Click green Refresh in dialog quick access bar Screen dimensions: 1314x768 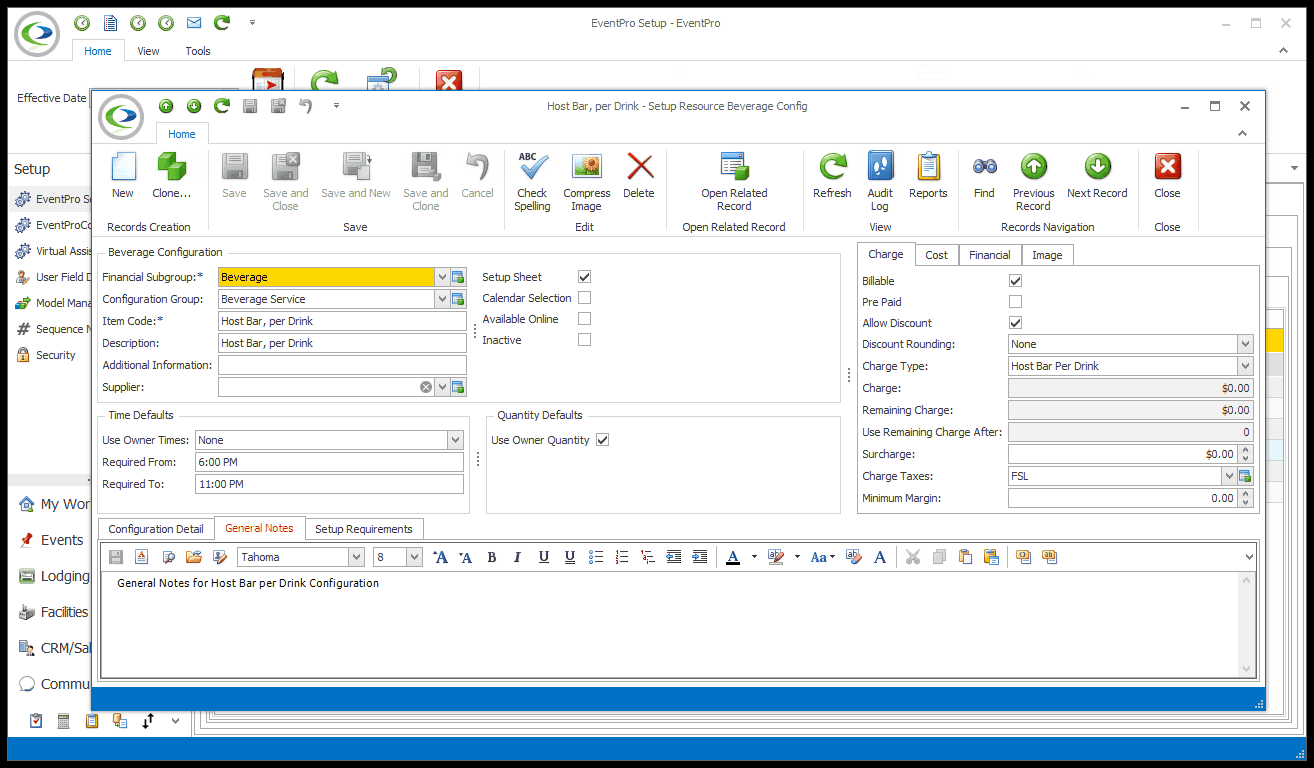[222, 106]
